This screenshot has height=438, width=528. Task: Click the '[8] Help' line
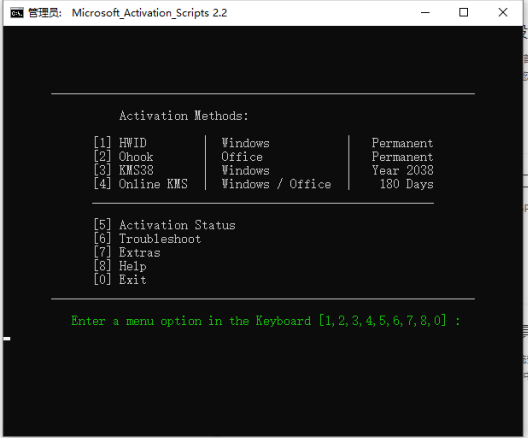coord(120,266)
